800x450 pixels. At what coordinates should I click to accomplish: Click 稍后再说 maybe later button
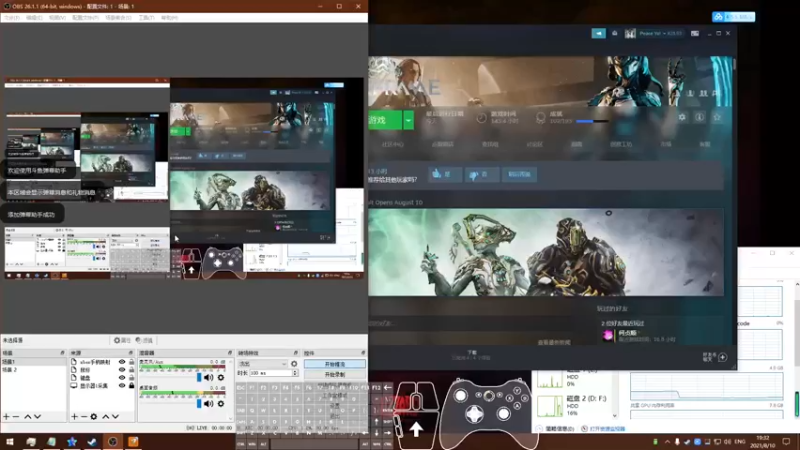(x=519, y=174)
